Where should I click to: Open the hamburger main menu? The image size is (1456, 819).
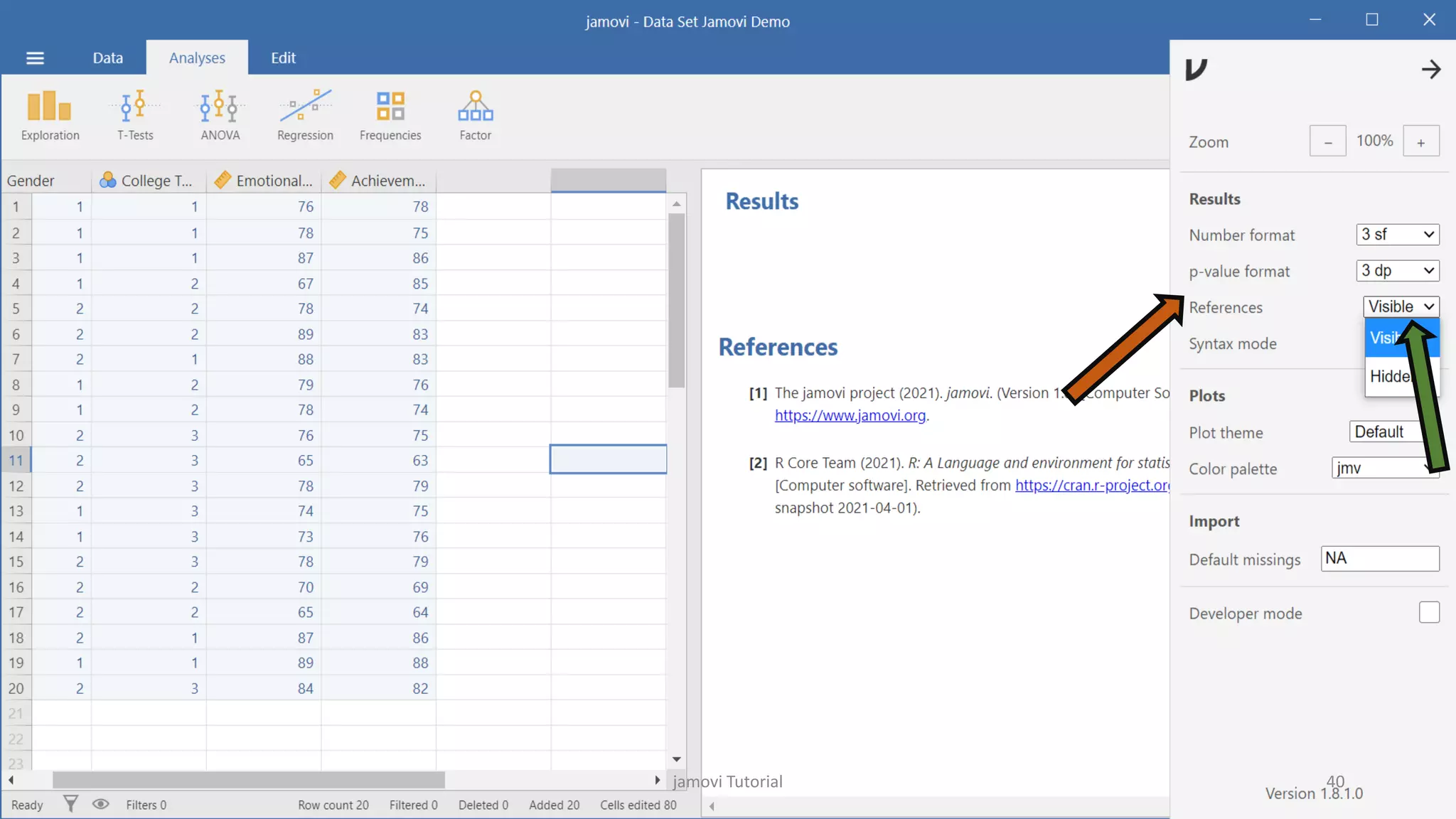tap(35, 58)
